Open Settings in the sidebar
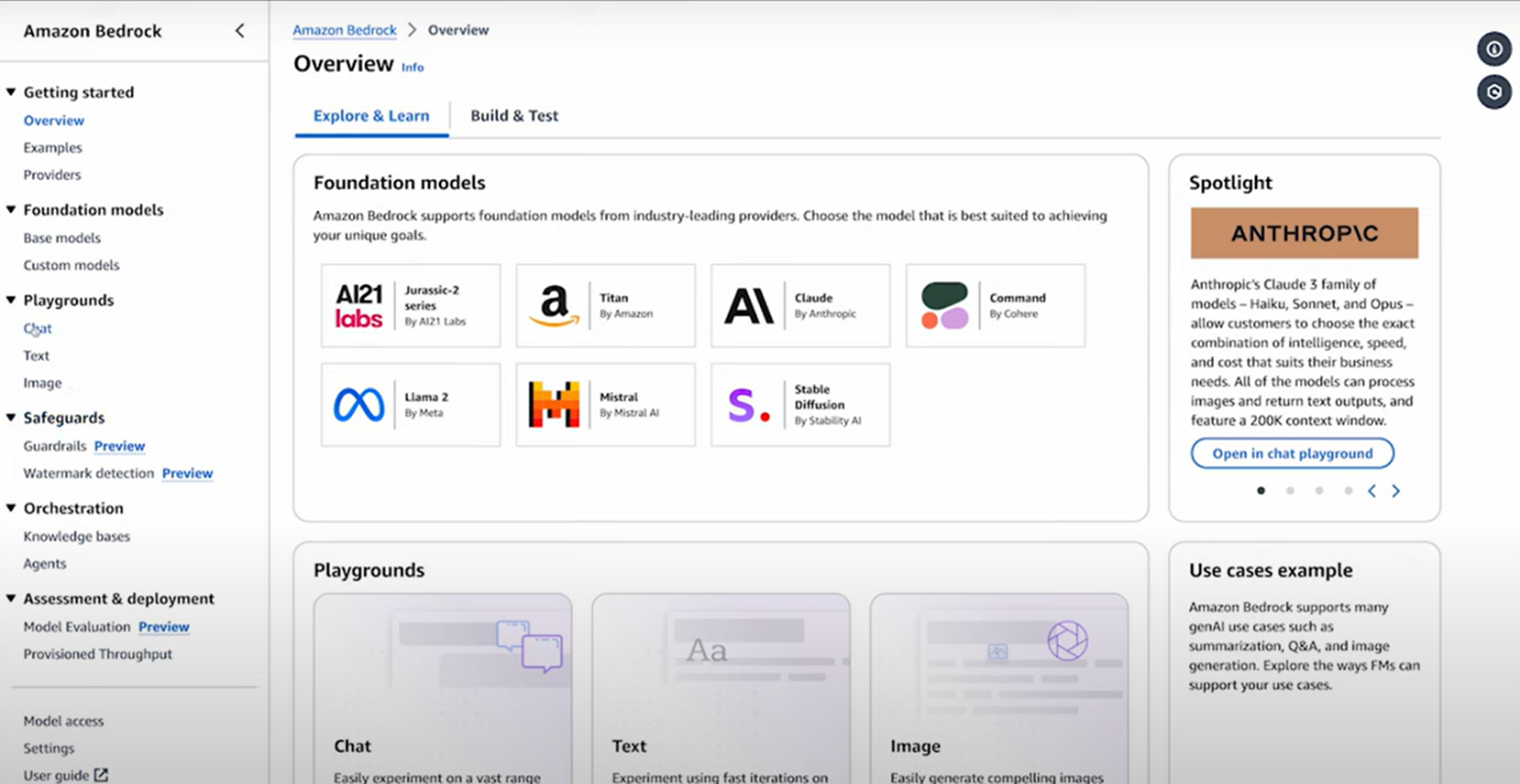 49,748
